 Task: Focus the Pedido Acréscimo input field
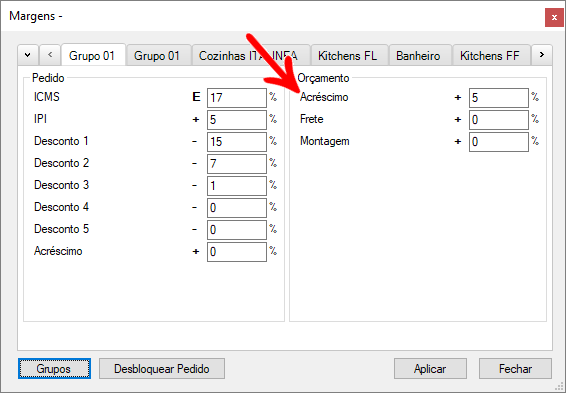[237, 252]
